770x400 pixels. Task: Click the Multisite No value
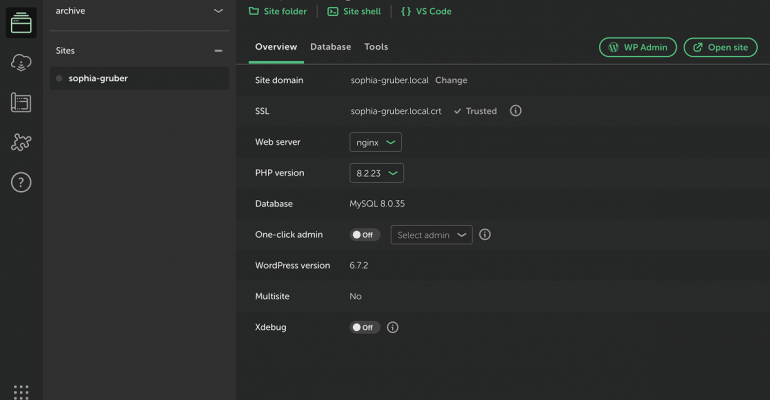[356, 296]
